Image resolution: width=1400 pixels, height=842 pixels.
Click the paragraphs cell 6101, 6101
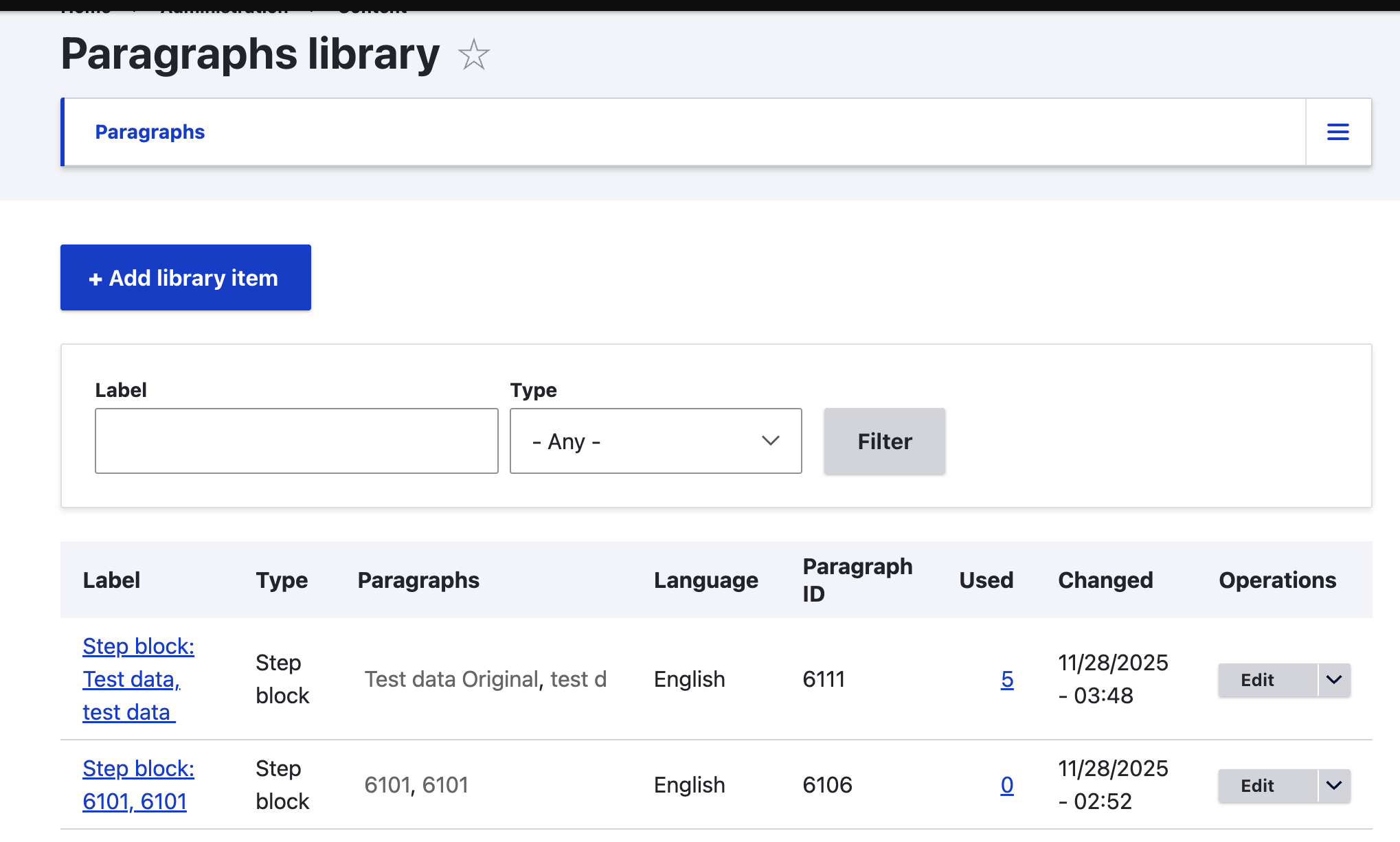click(x=416, y=785)
